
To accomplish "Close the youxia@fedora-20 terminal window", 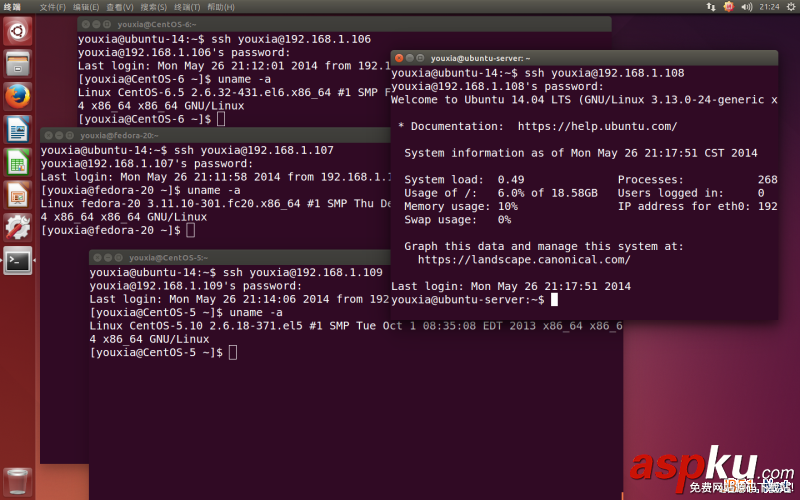I will [48, 135].
